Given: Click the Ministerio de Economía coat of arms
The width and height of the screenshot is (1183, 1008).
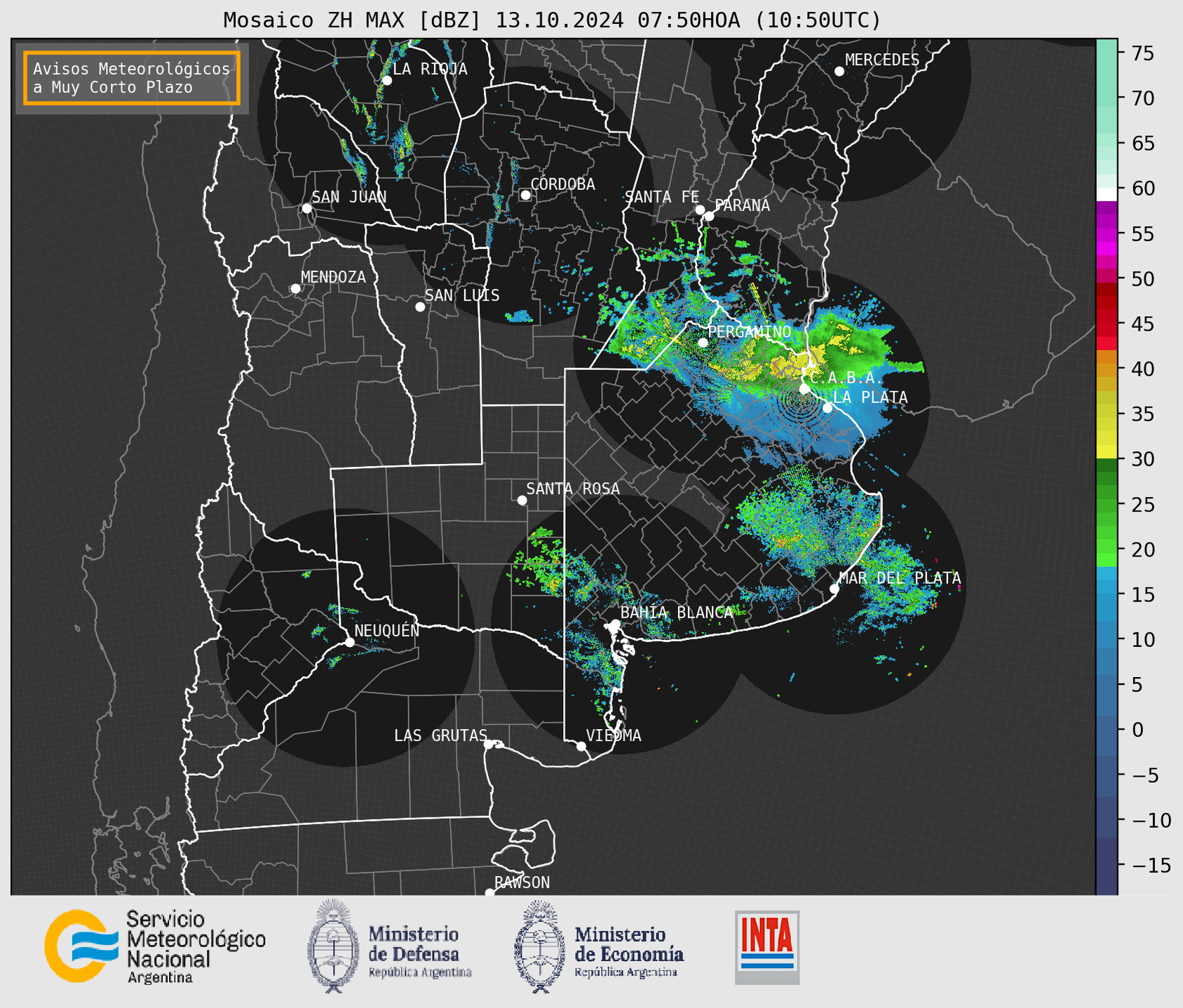Looking at the screenshot, I should [539, 946].
